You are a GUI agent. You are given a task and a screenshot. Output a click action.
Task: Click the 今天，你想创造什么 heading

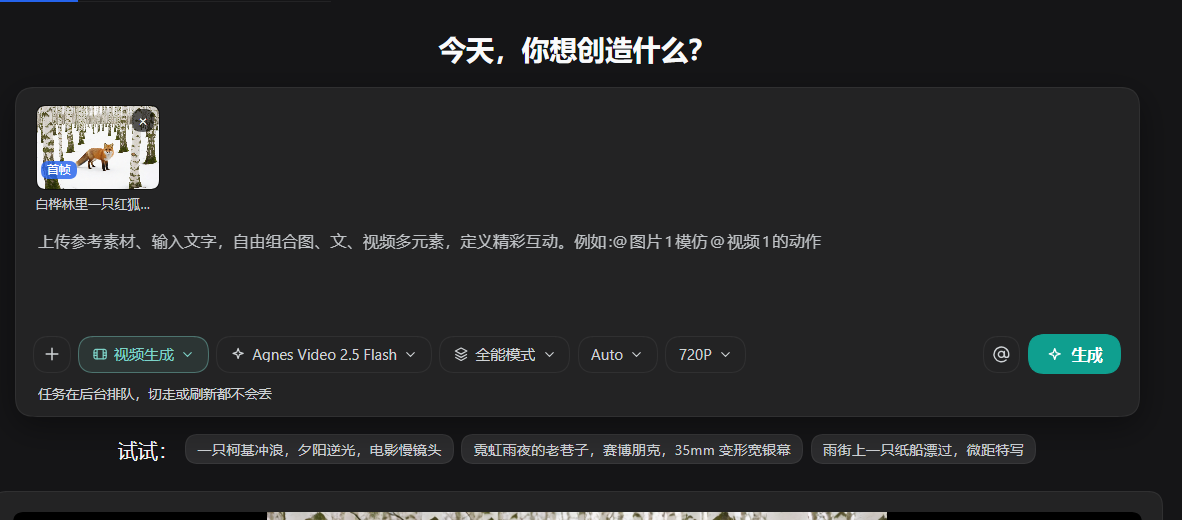571,51
